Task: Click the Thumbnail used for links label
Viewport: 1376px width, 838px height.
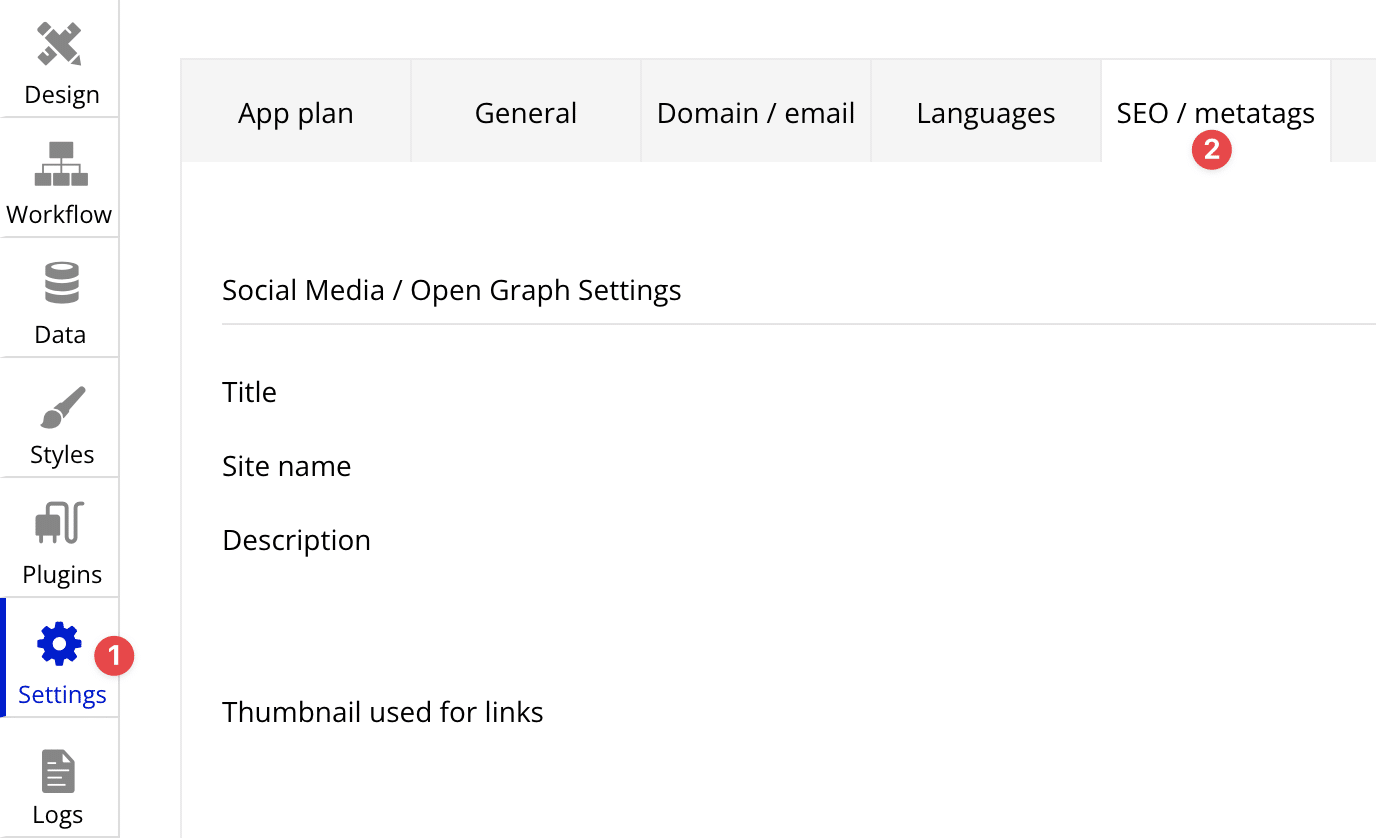Action: (x=383, y=712)
